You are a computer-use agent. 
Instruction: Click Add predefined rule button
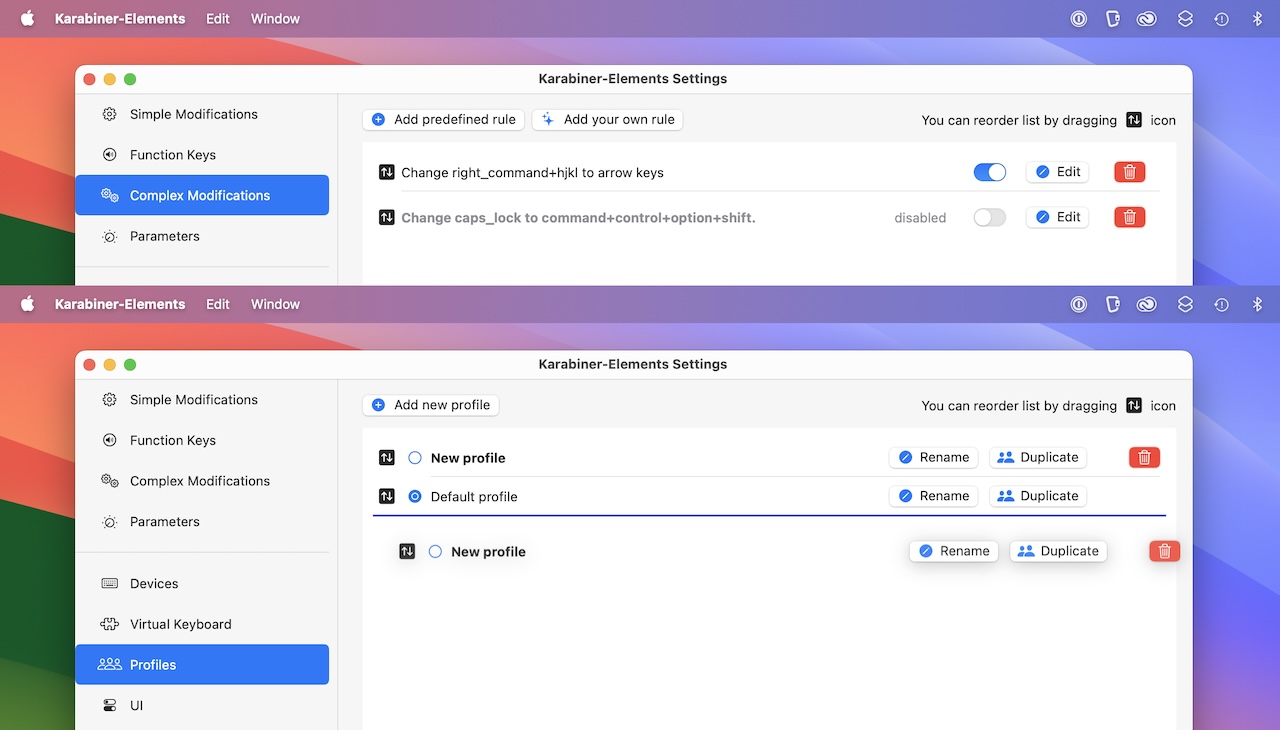(444, 119)
